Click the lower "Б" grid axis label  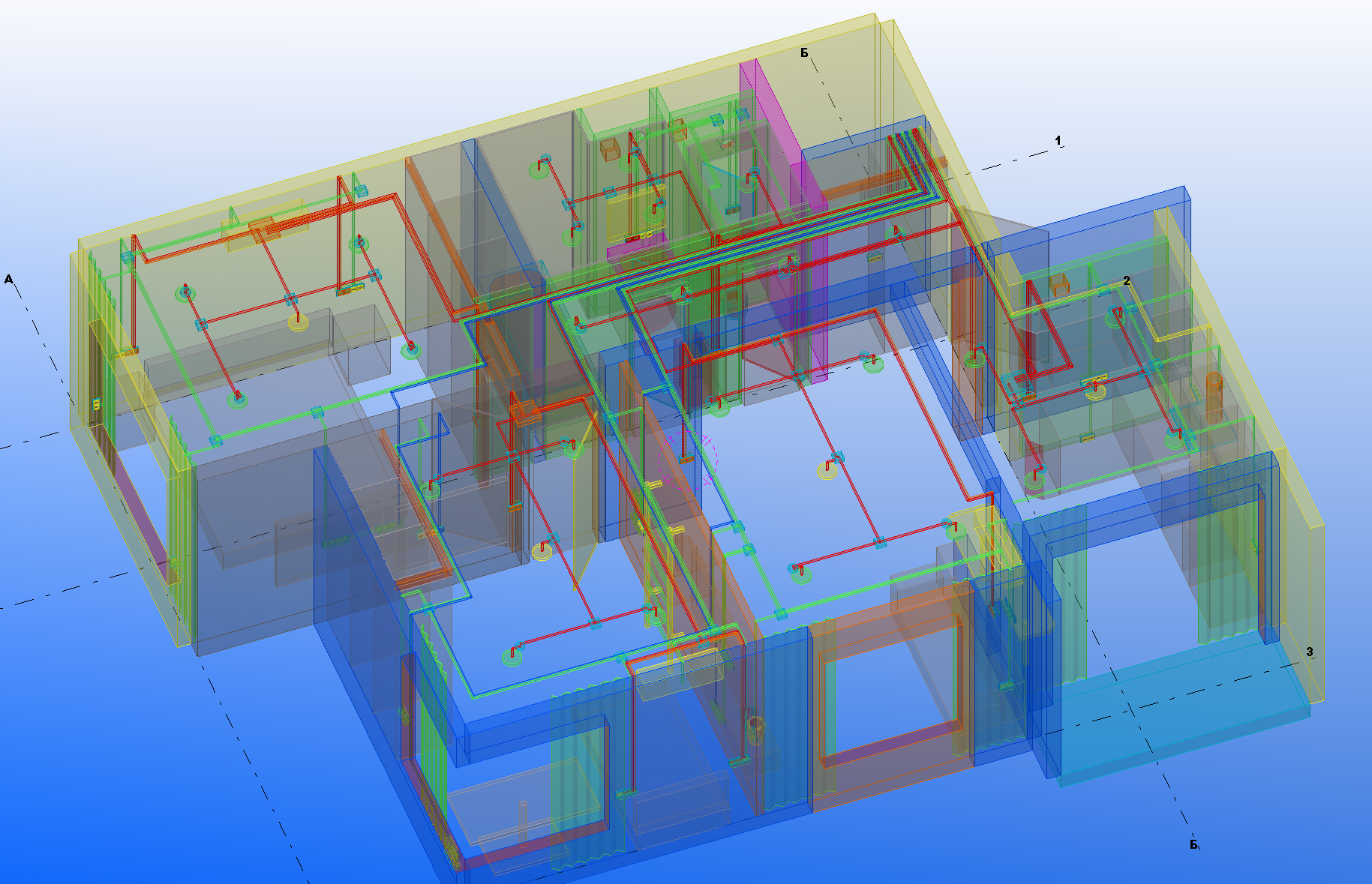tap(1193, 845)
